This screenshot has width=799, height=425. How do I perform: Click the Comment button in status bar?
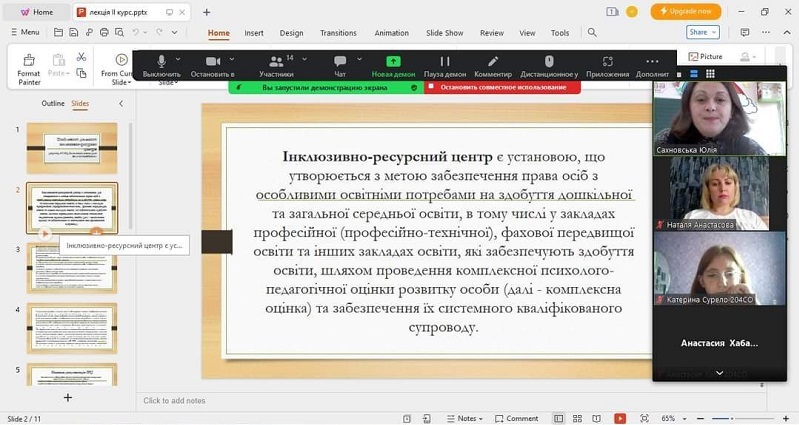516,418
